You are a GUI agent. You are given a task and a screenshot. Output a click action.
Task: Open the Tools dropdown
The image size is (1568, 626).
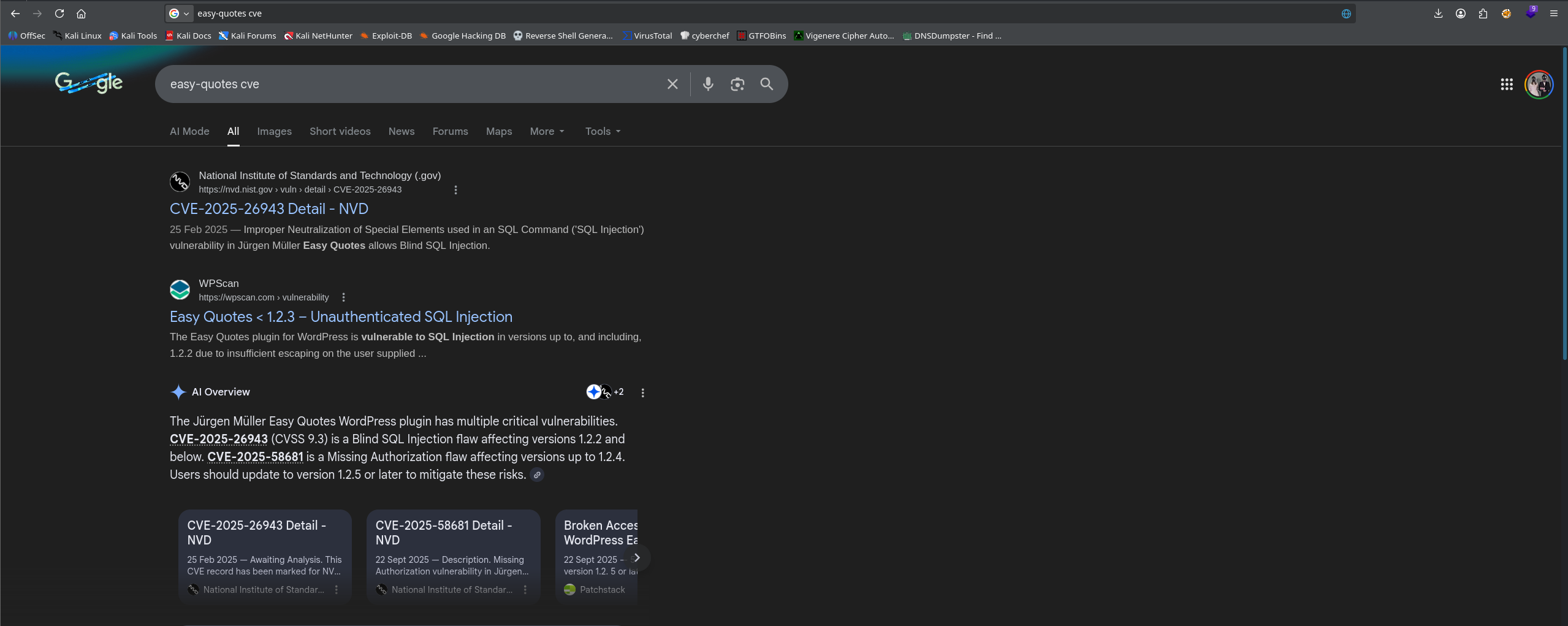click(601, 131)
